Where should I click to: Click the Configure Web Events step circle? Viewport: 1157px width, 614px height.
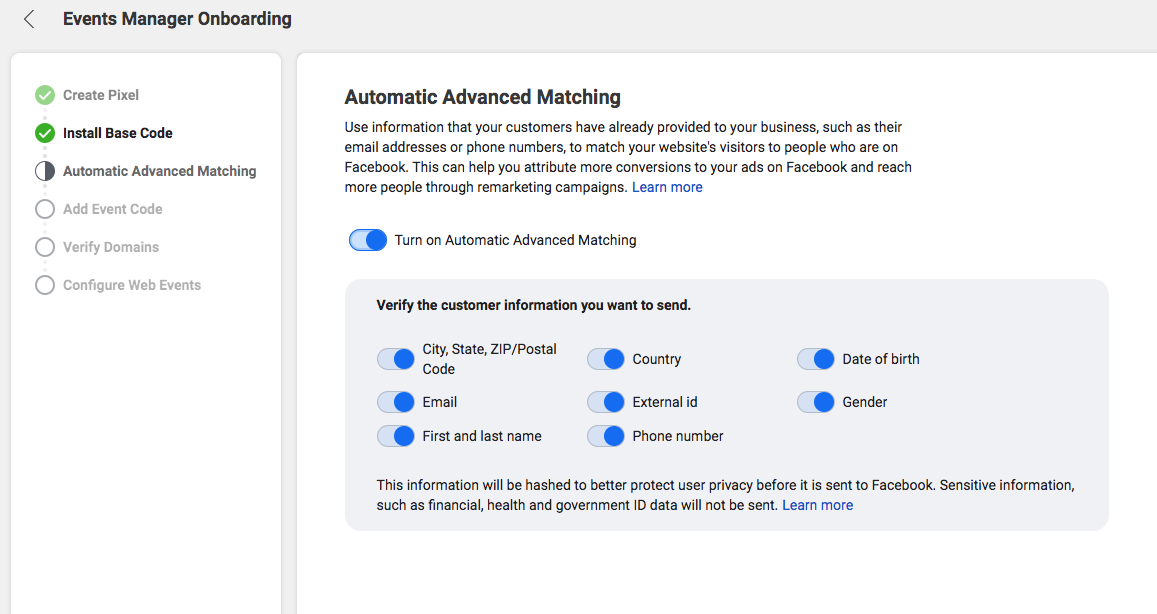[45, 285]
